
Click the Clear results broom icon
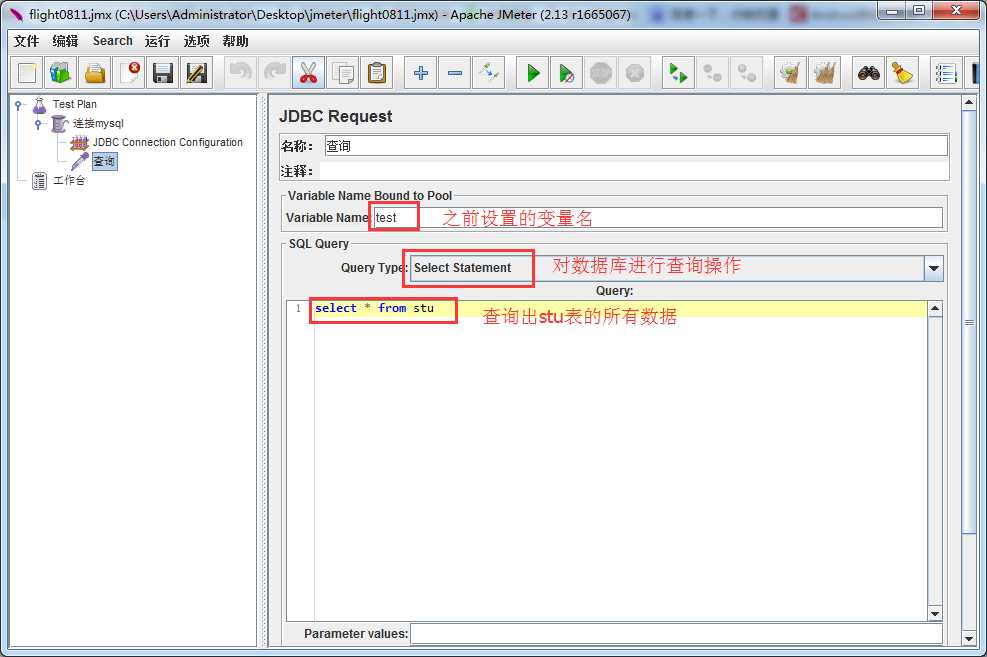pos(790,74)
